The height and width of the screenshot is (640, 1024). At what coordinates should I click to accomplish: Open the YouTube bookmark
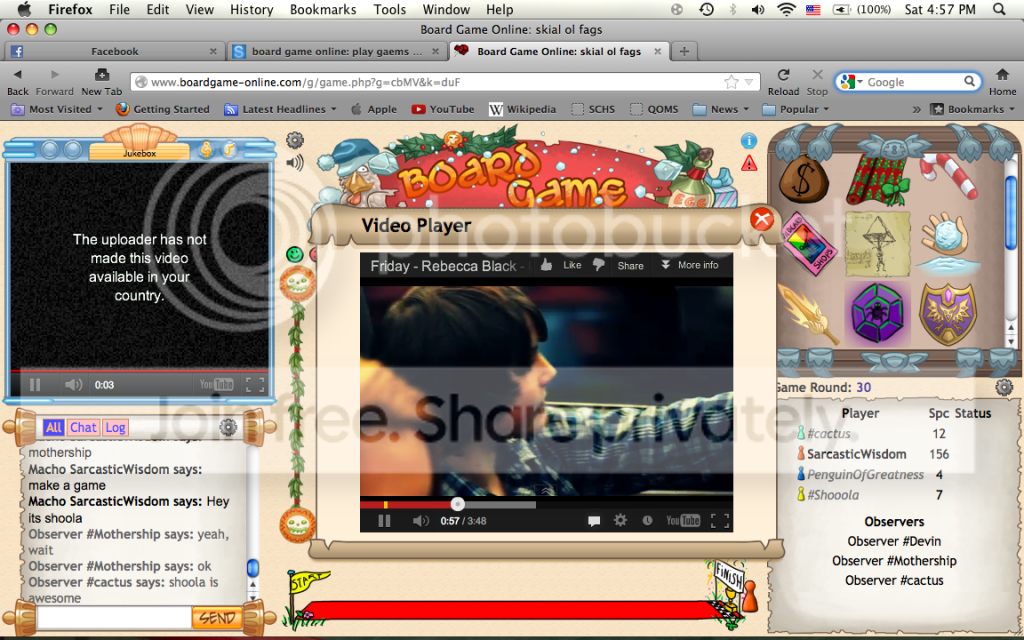point(443,109)
